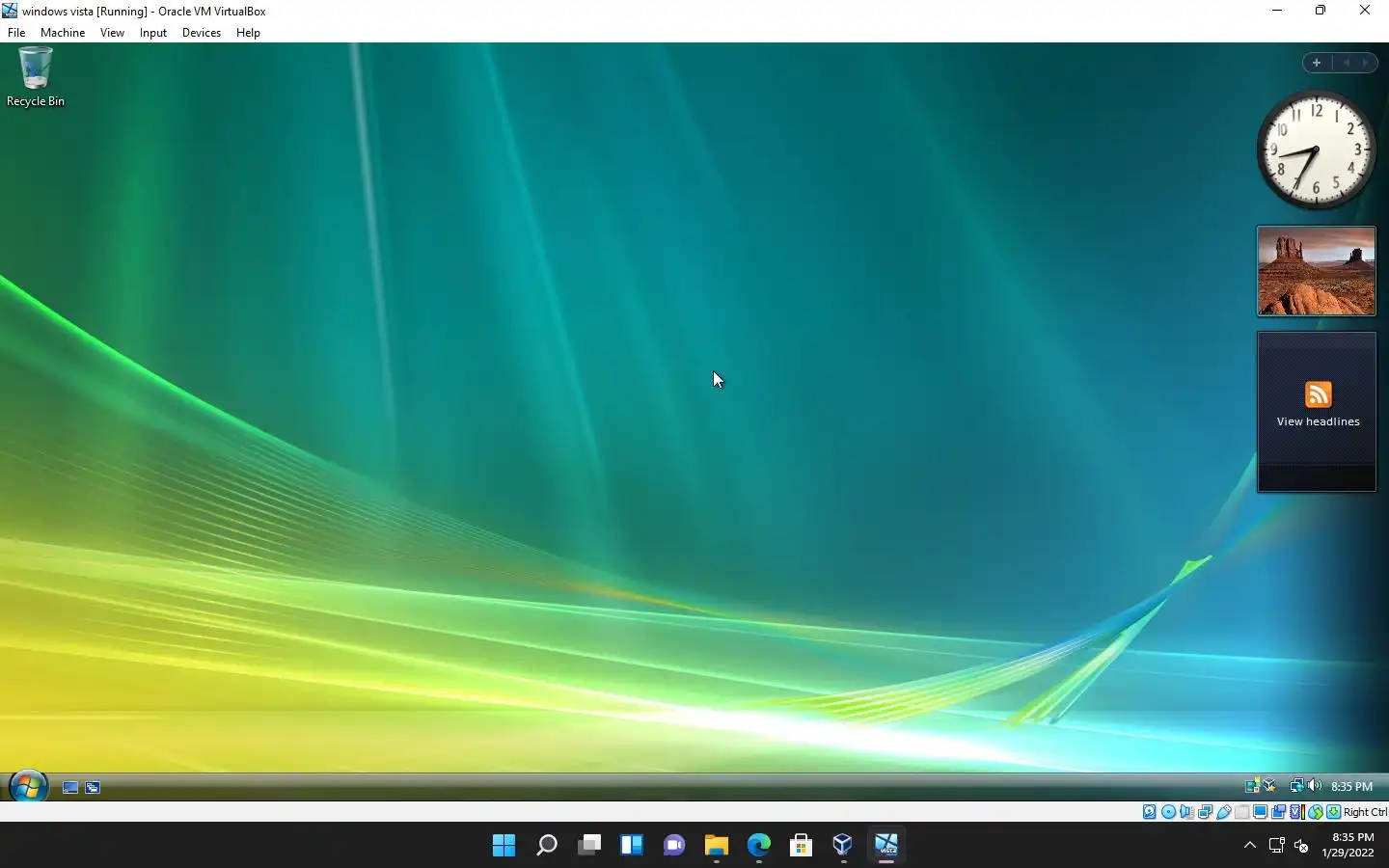Click View headlines in feed gadget
Image resolution: width=1389 pixels, height=868 pixels.
[1318, 421]
